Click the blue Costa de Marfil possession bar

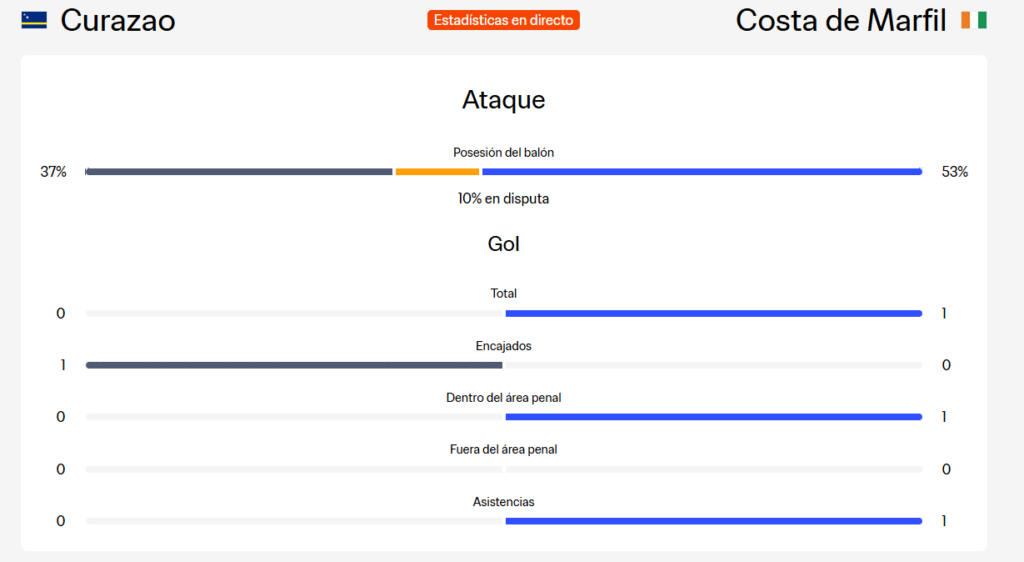pyautogui.click(x=702, y=172)
